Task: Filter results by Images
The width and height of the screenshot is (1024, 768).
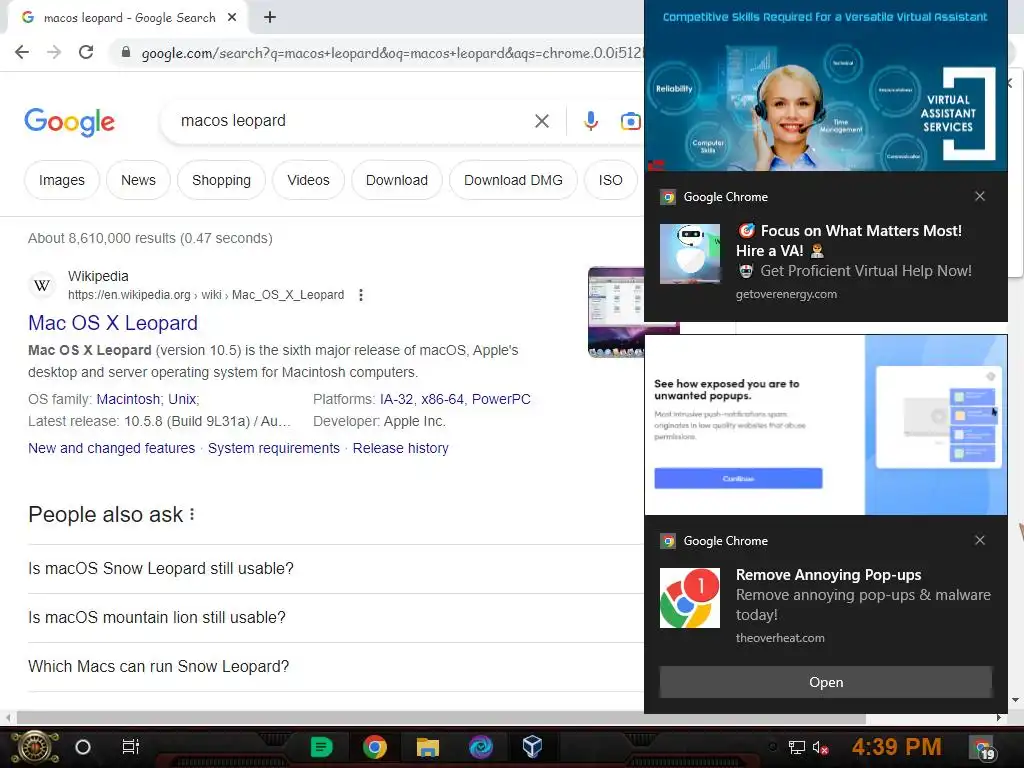Action: 61,180
